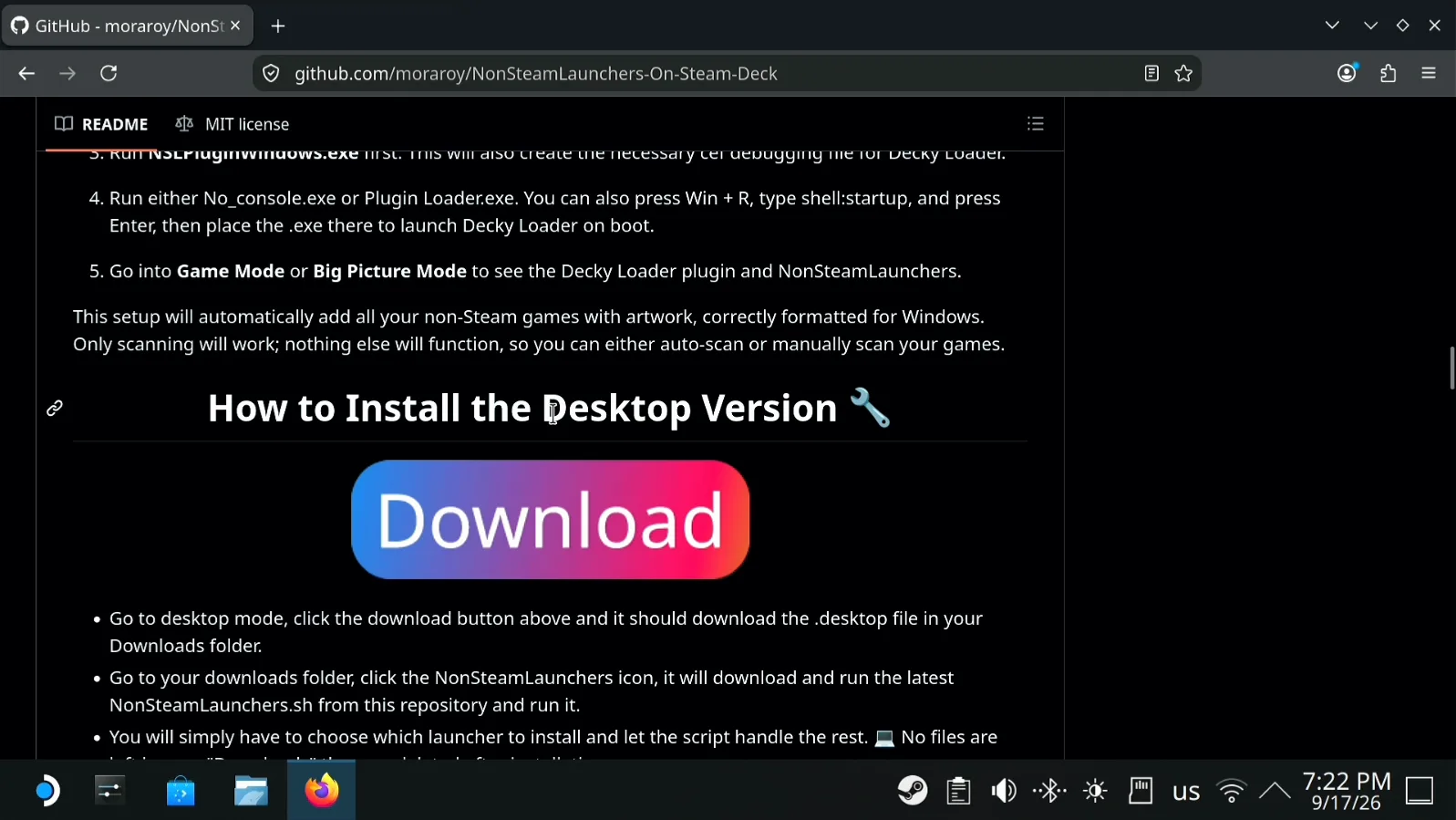Click the show desktop button
This screenshot has width=1456, height=820.
coord(1420,791)
